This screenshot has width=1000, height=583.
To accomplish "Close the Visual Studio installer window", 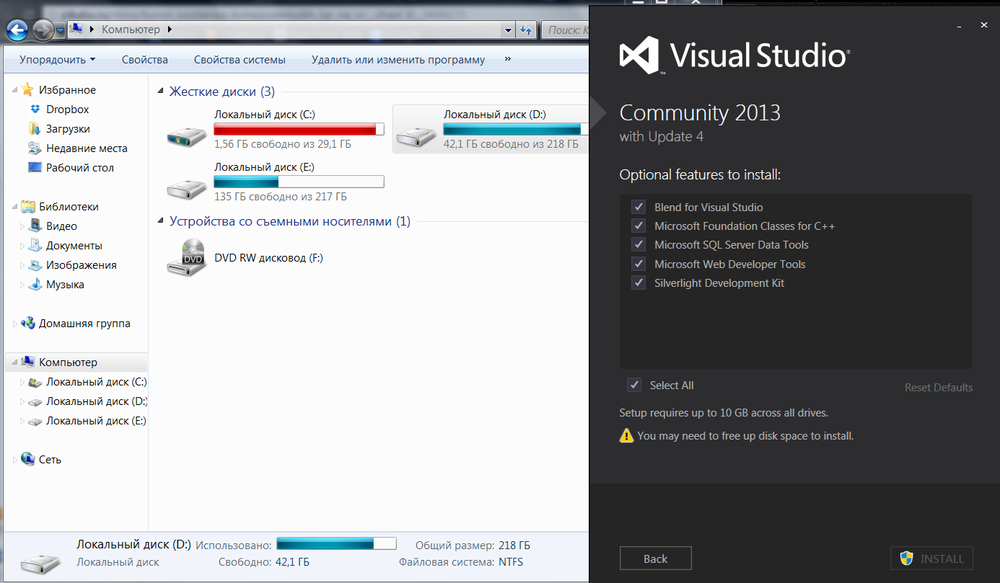I will [x=984, y=25].
